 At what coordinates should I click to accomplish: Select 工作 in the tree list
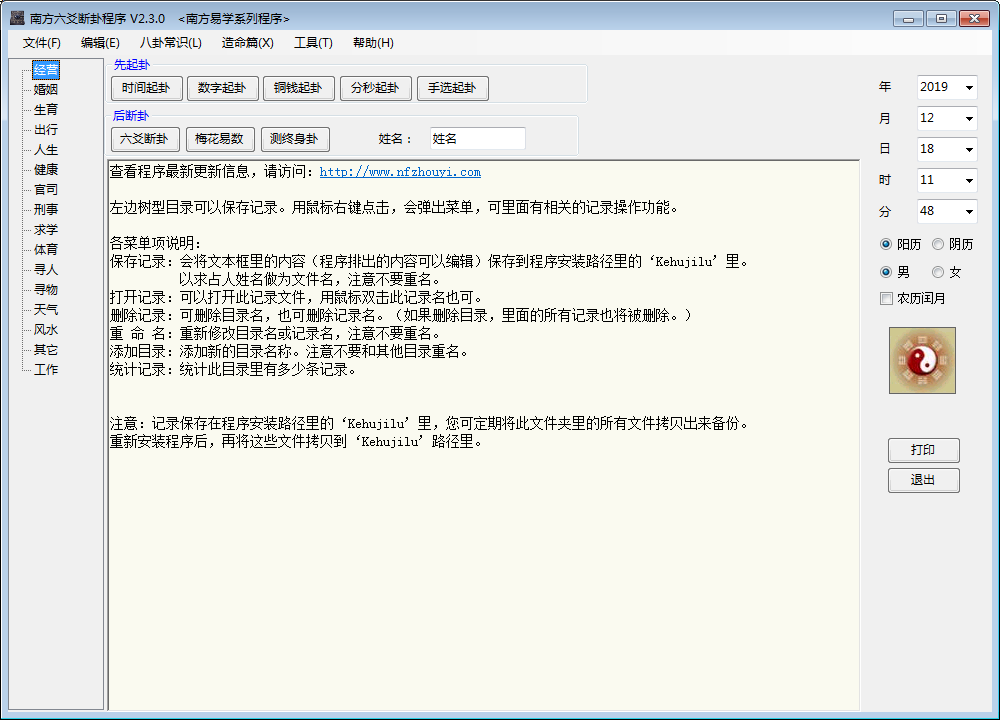[46, 370]
